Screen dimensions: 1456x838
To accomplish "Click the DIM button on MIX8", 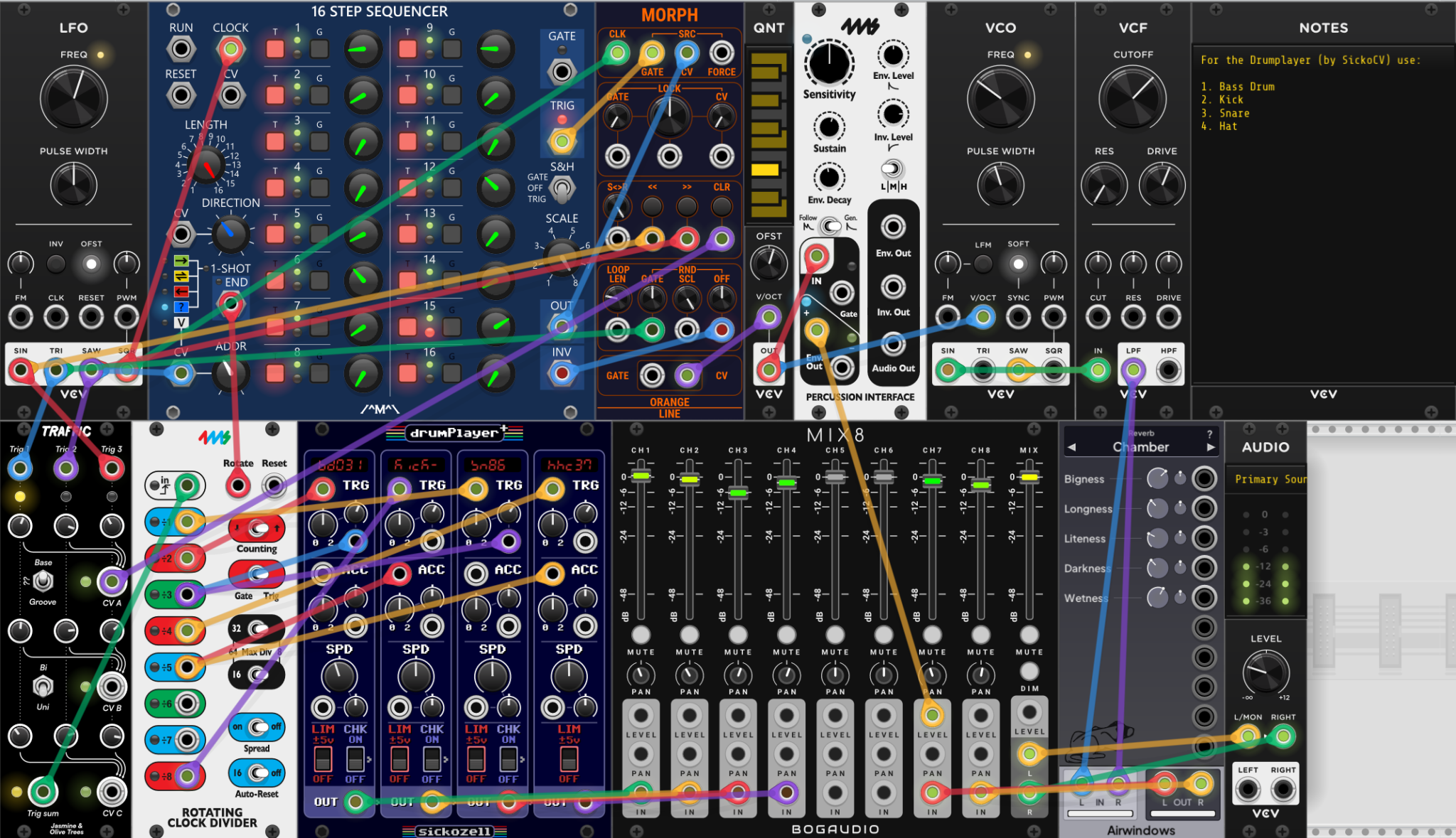I will point(1029,671).
